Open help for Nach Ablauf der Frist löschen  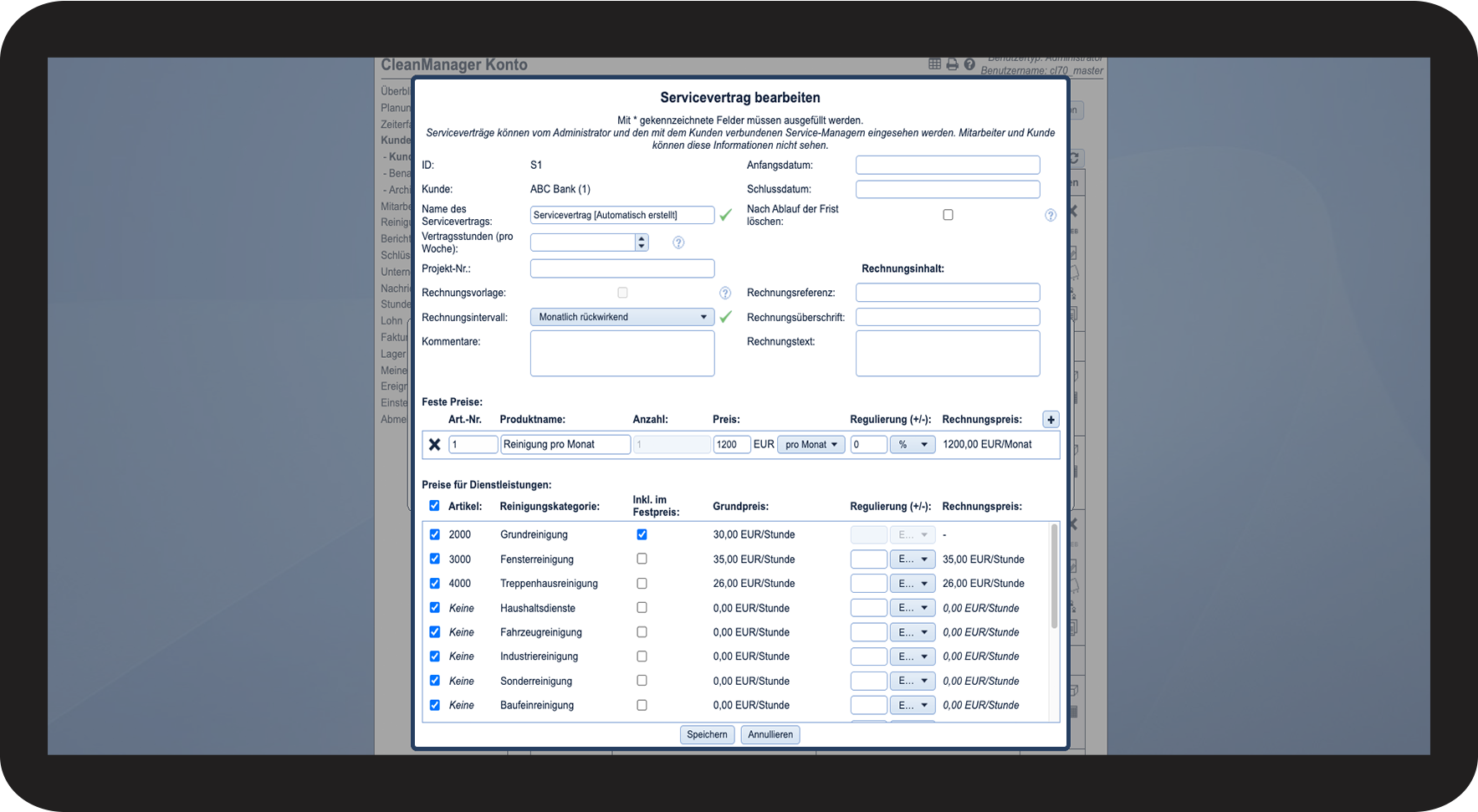(1051, 216)
